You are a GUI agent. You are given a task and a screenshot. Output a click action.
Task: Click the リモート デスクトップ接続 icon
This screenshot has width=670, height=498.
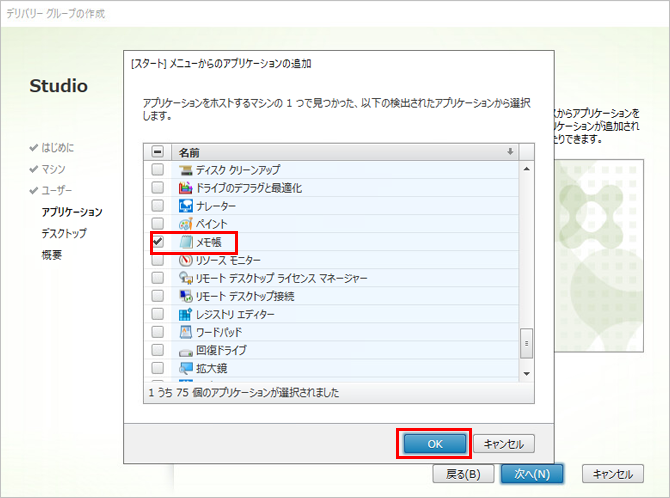pos(185,296)
